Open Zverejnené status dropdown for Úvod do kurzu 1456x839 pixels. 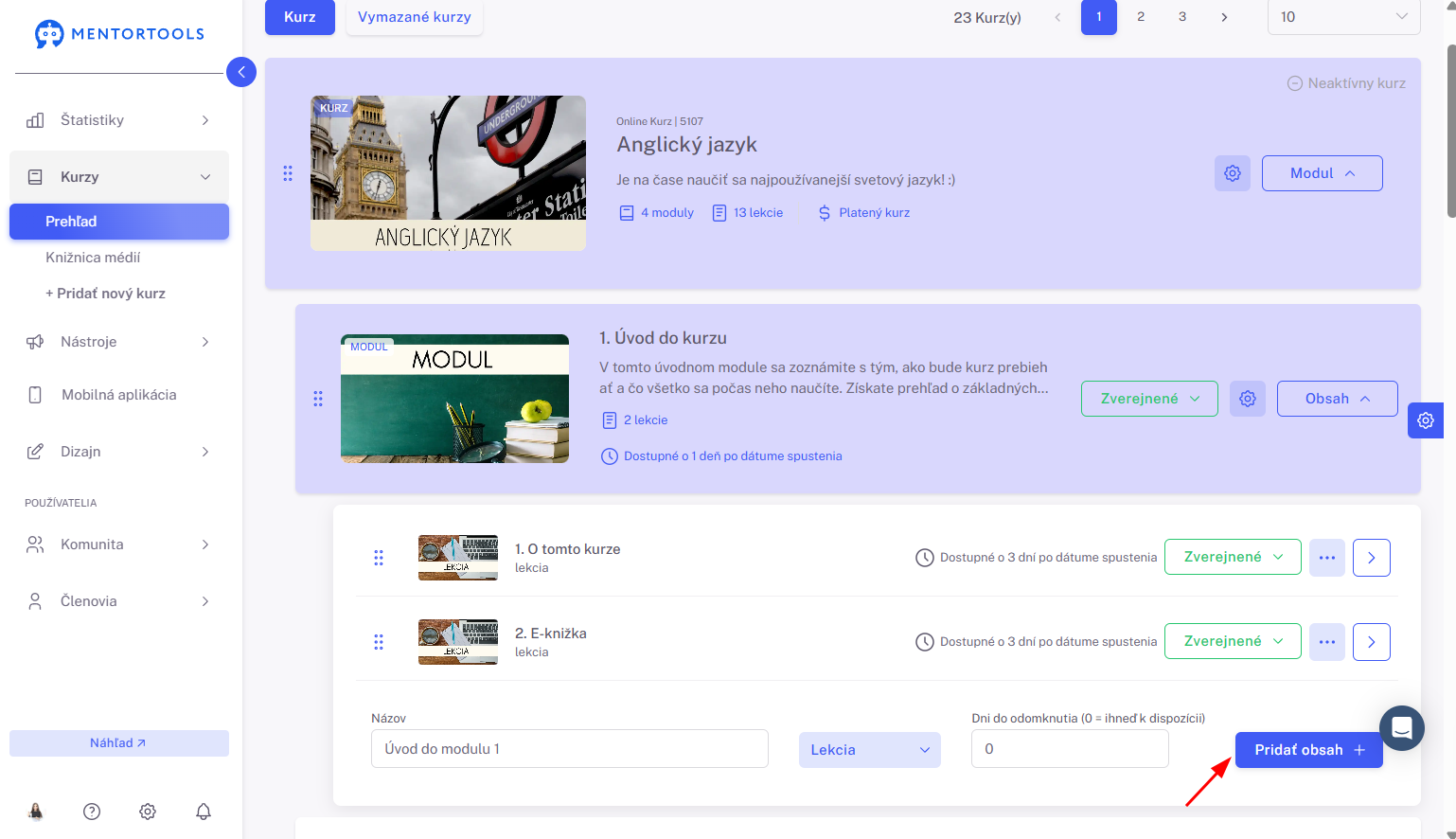[x=1149, y=399]
